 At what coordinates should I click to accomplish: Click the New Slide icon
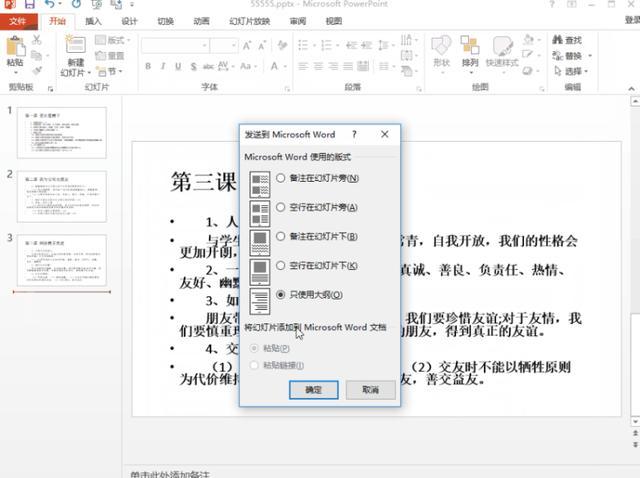[75, 44]
